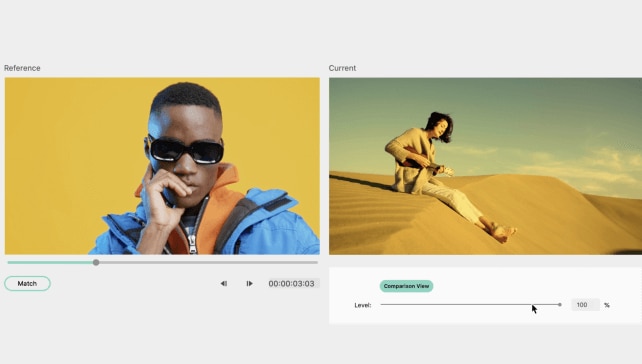Click the Match button
Image resolution: width=642 pixels, height=364 pixels.
[x=27, y=283]
